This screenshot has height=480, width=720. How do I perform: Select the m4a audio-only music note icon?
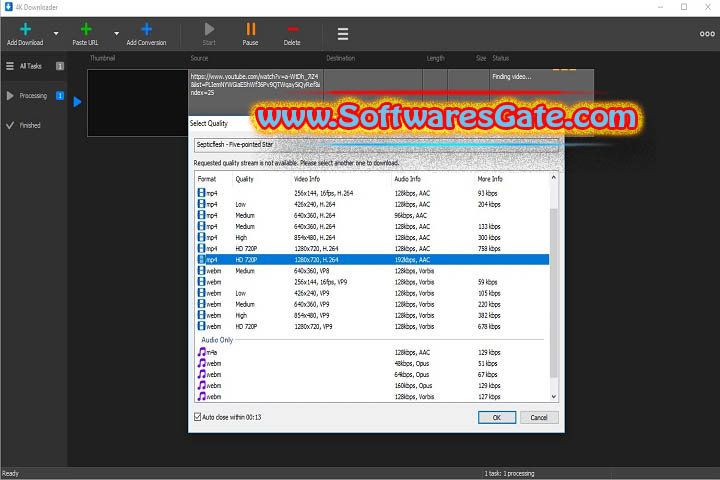tap(202, 352)
